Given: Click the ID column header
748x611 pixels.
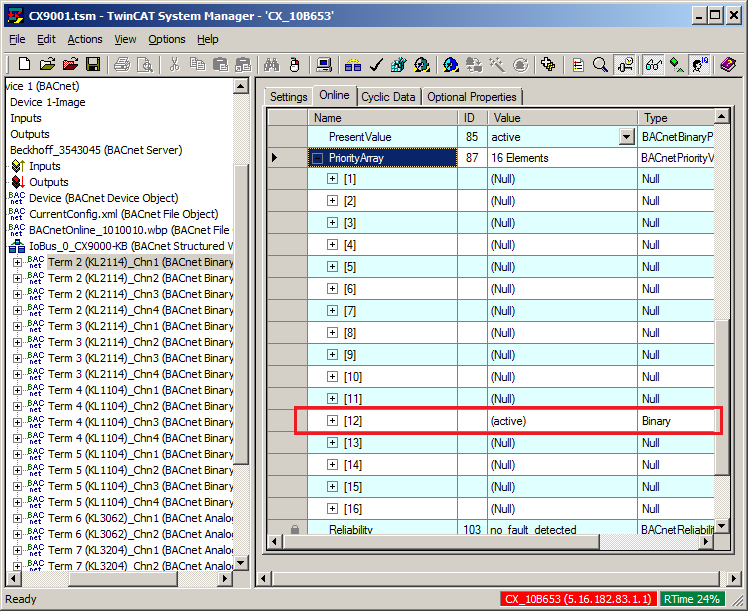Looking at the screenshot, I should [472, 118].
